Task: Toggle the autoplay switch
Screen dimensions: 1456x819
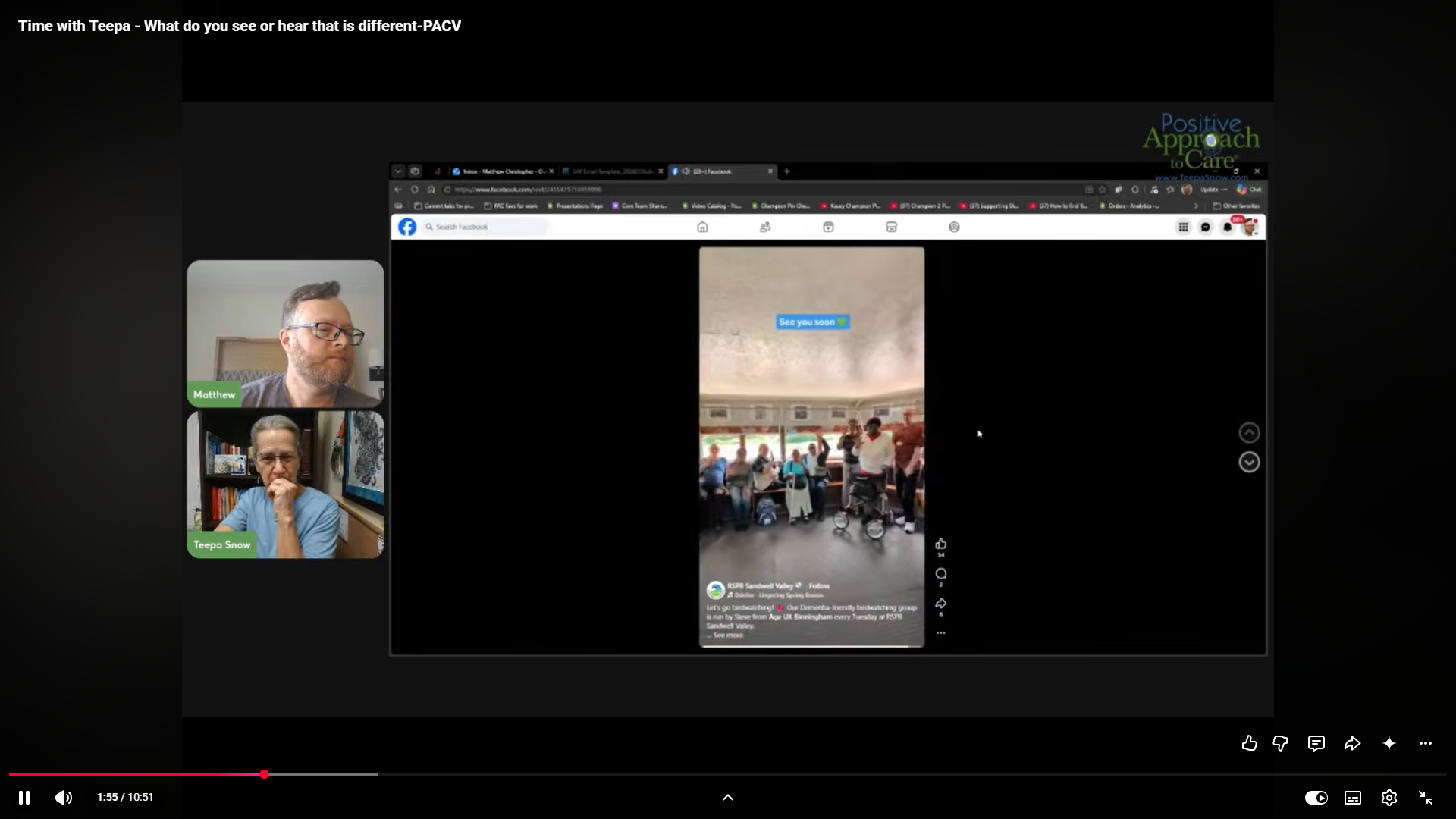Action: pyautogui.click(x=1316, y=797)
